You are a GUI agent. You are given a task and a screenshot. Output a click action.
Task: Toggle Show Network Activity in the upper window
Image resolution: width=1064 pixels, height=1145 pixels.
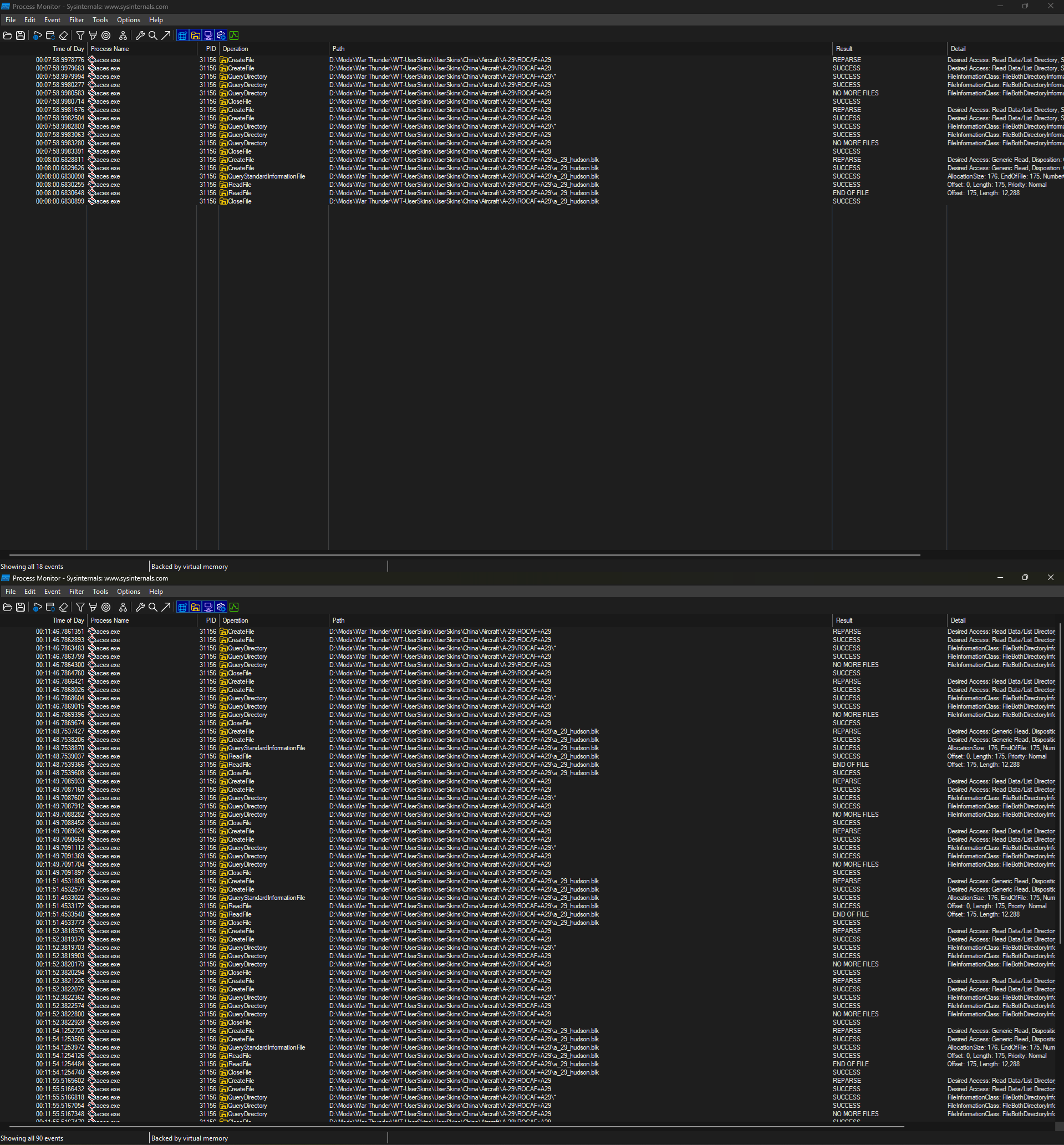(208, 35)
